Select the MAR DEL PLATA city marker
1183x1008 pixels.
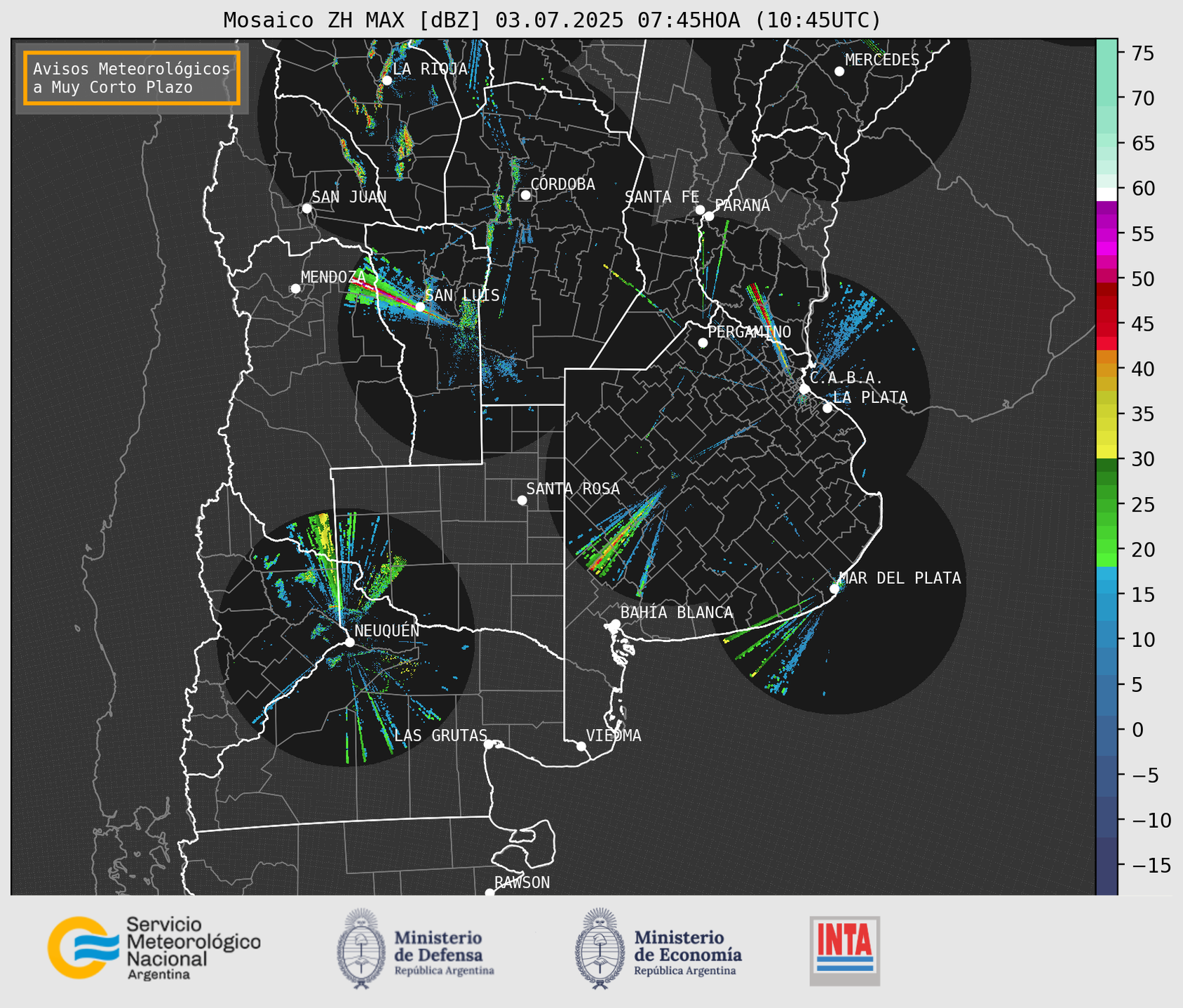pyautogui.click(x=834, y=589)
